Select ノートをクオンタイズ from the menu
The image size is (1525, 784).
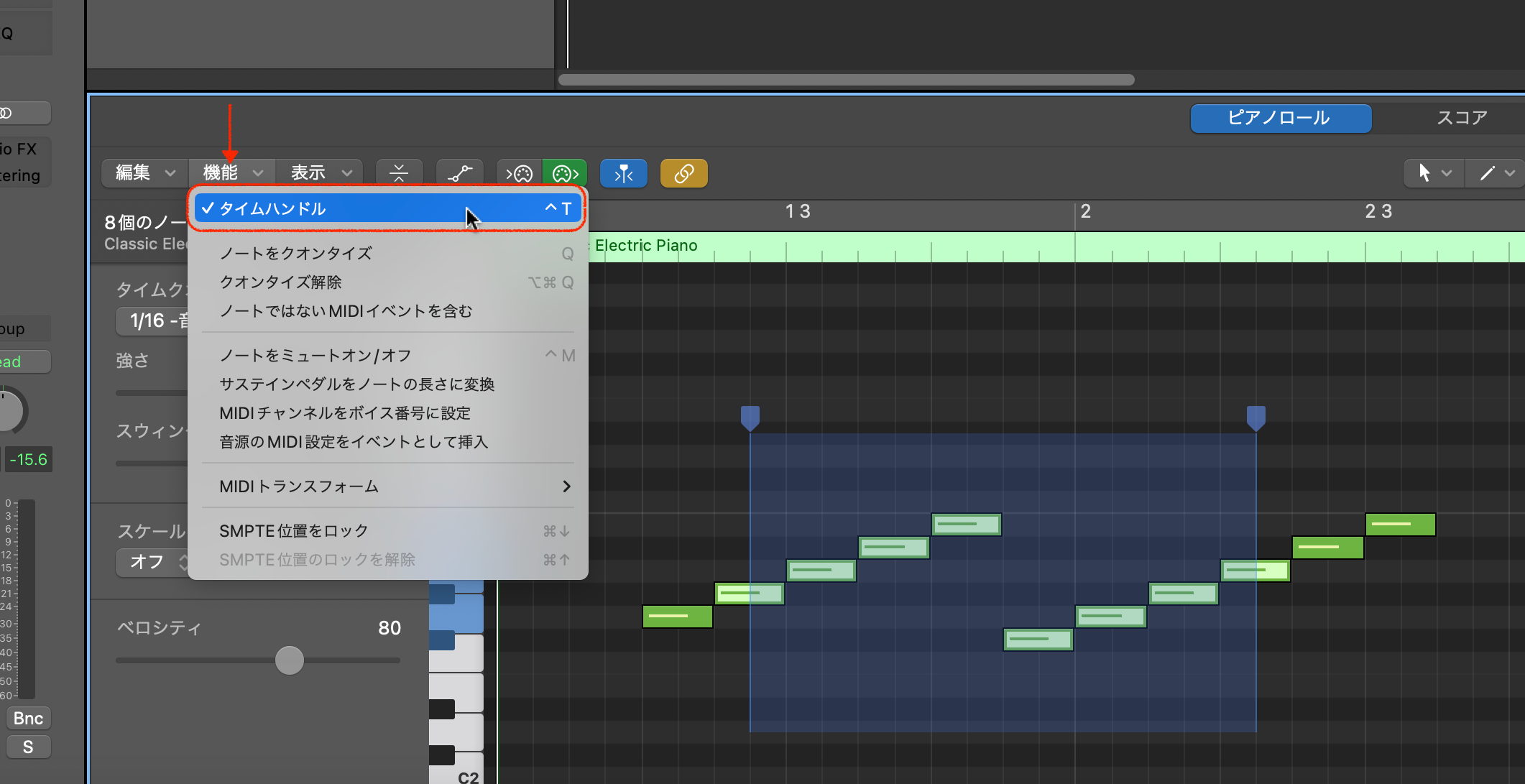click(x=296, y=253)
